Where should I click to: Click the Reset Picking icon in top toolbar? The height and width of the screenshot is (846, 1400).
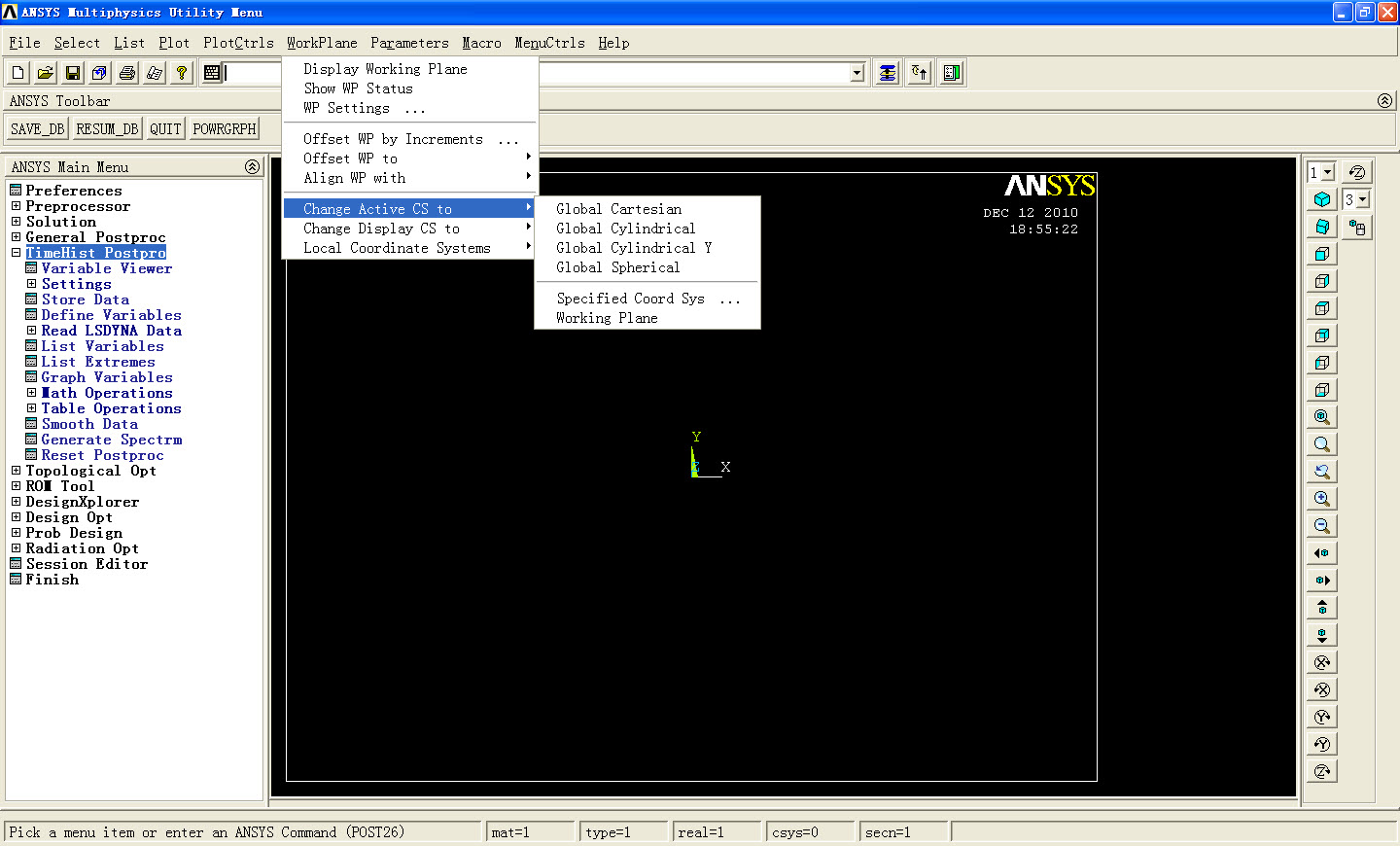(x=920, y=73)
